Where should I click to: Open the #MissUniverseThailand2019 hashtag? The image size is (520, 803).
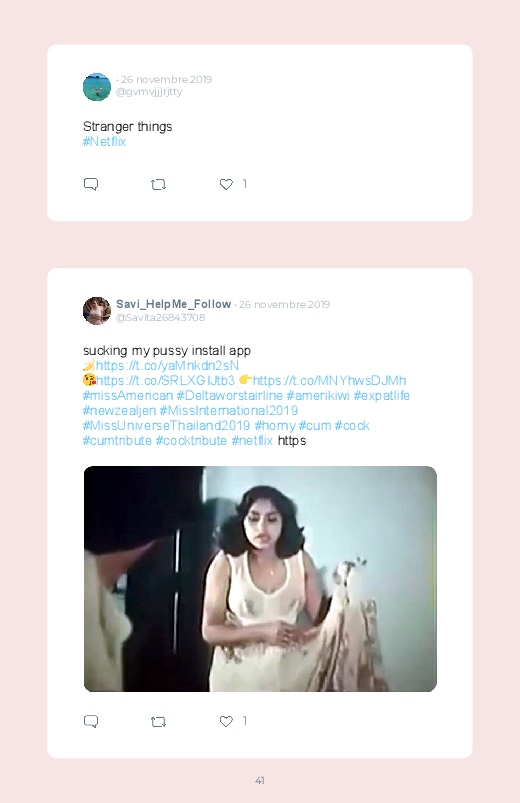pyautogui.click(x=166, y=426)
